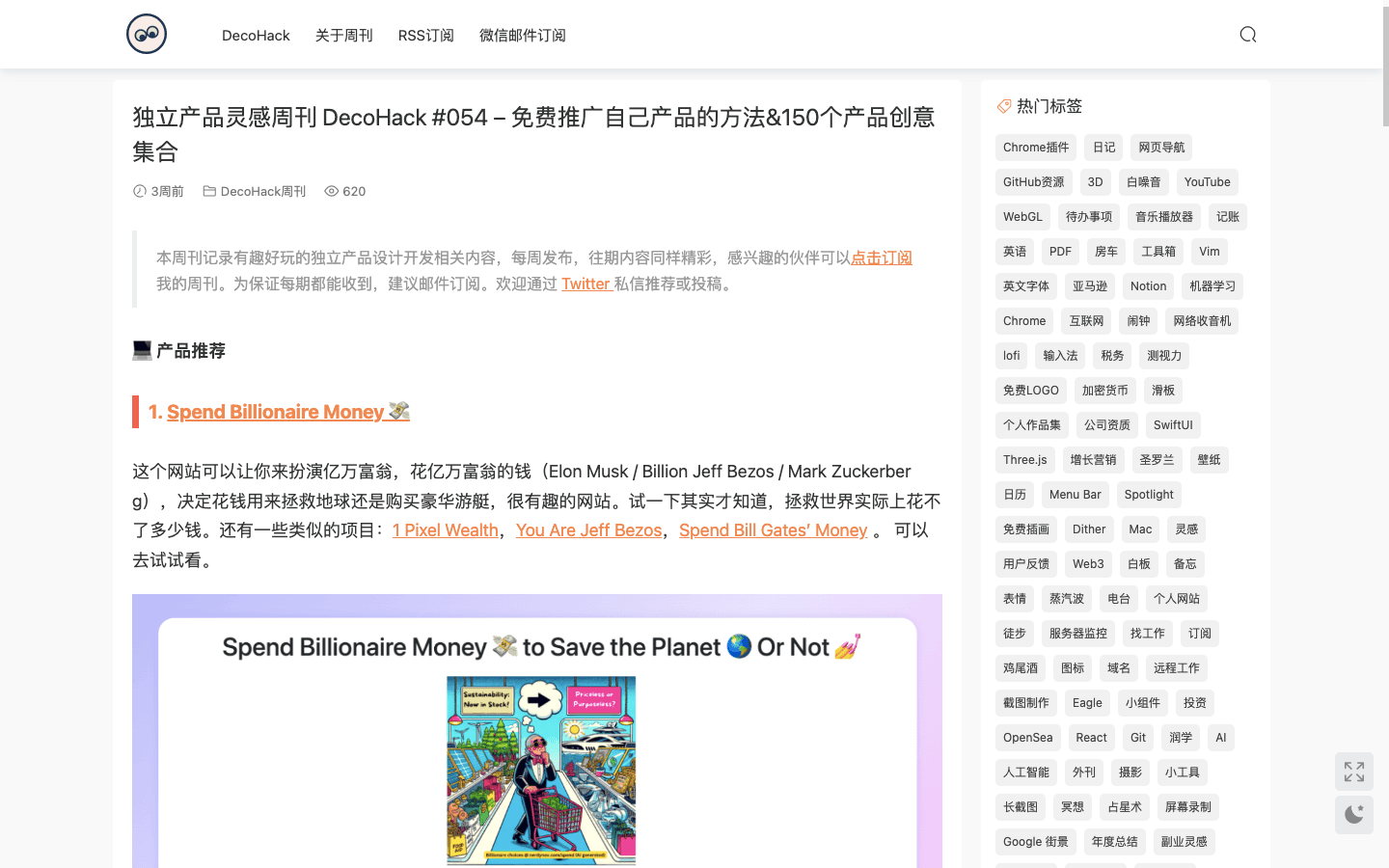Screen dimensions: 1389x868
Task: Select the 截图制作 tag
Action: [x=1026, y=703]
